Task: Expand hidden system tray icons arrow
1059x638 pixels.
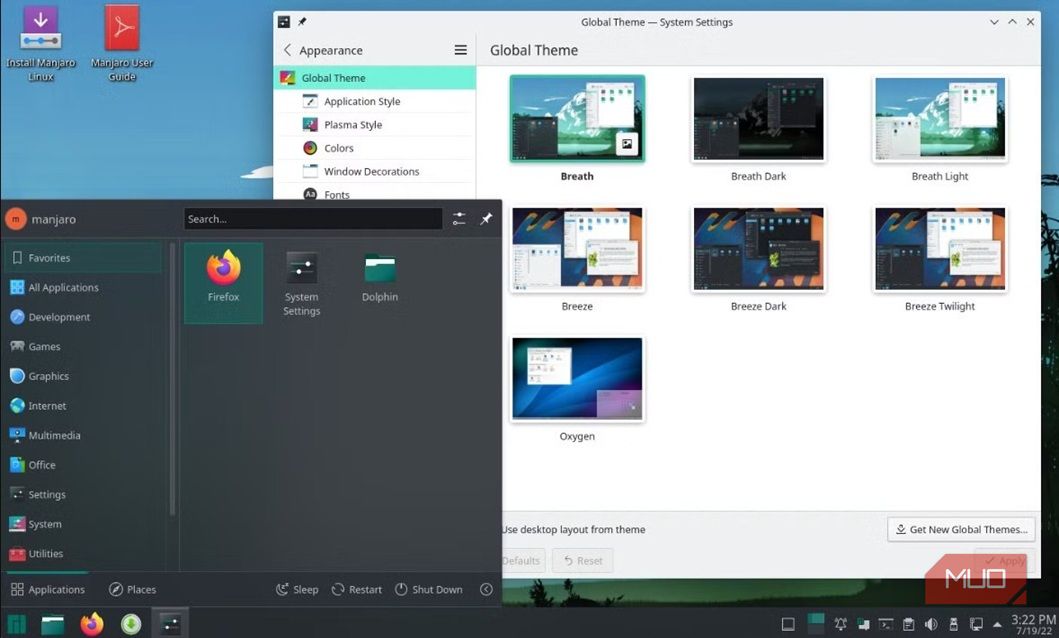Action: 997,624
